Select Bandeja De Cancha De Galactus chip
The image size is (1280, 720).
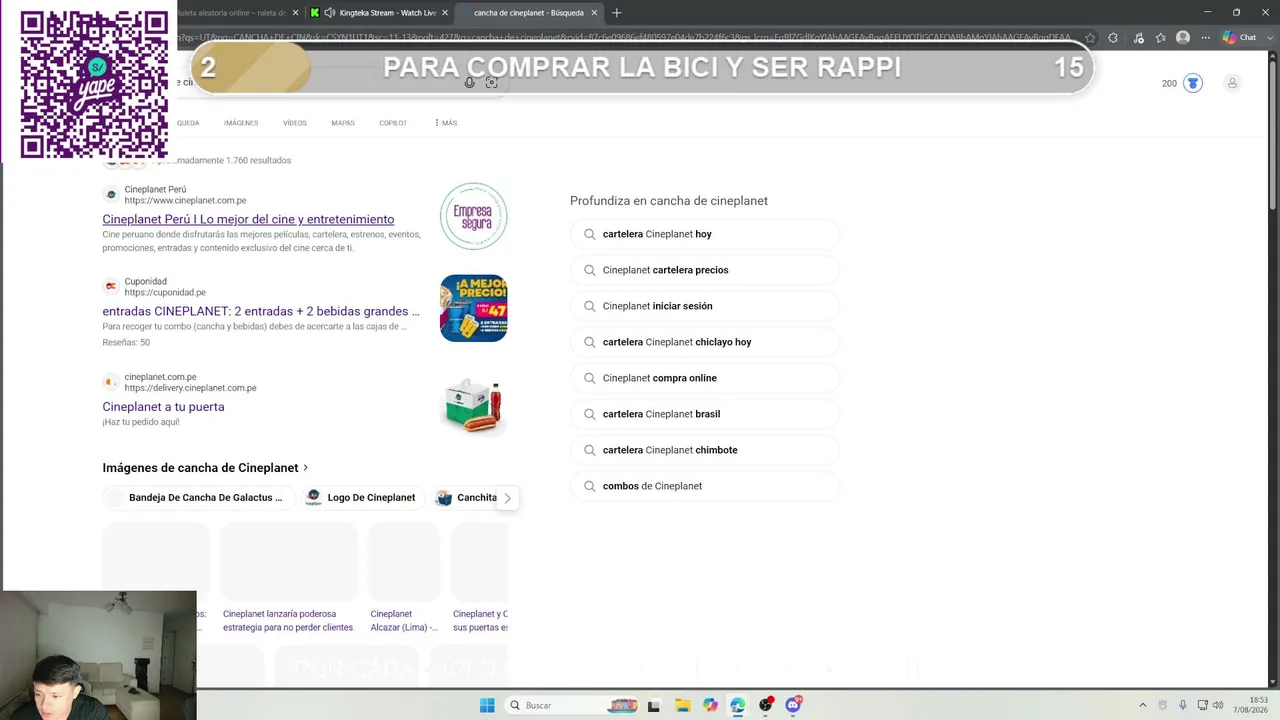[x=197, y=498]
